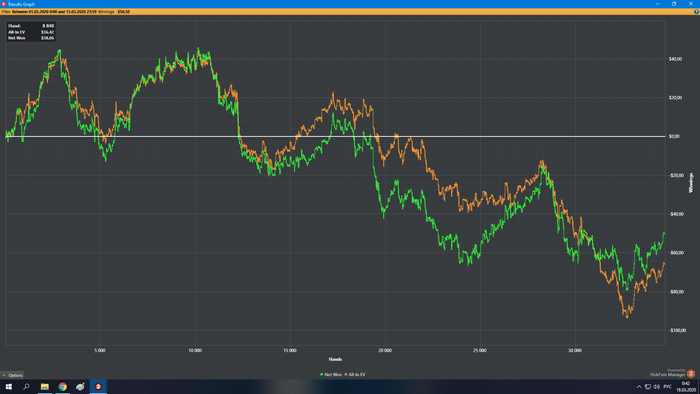Click the 5 000 x-axis label
Image resolution: width=700 pixels, height=394 pixels.
point(100,351)
